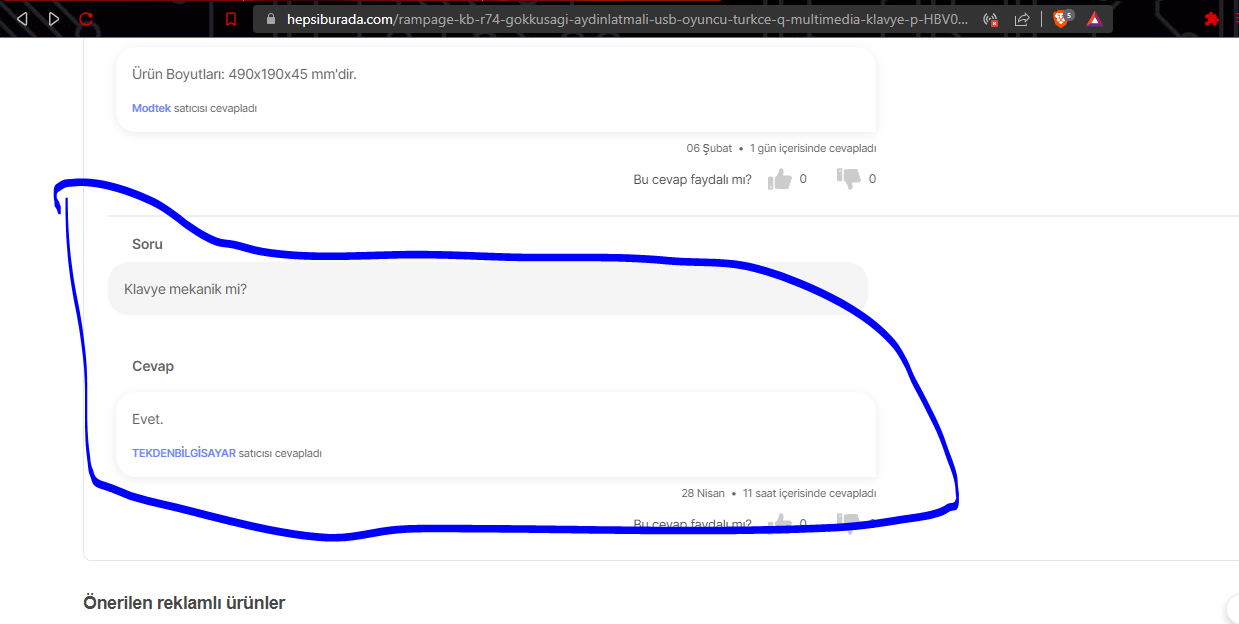Viewport: 1239px width, 624px height.
Task: Bookmark this page with the bookmark icon
Action: tap(231, 19)
